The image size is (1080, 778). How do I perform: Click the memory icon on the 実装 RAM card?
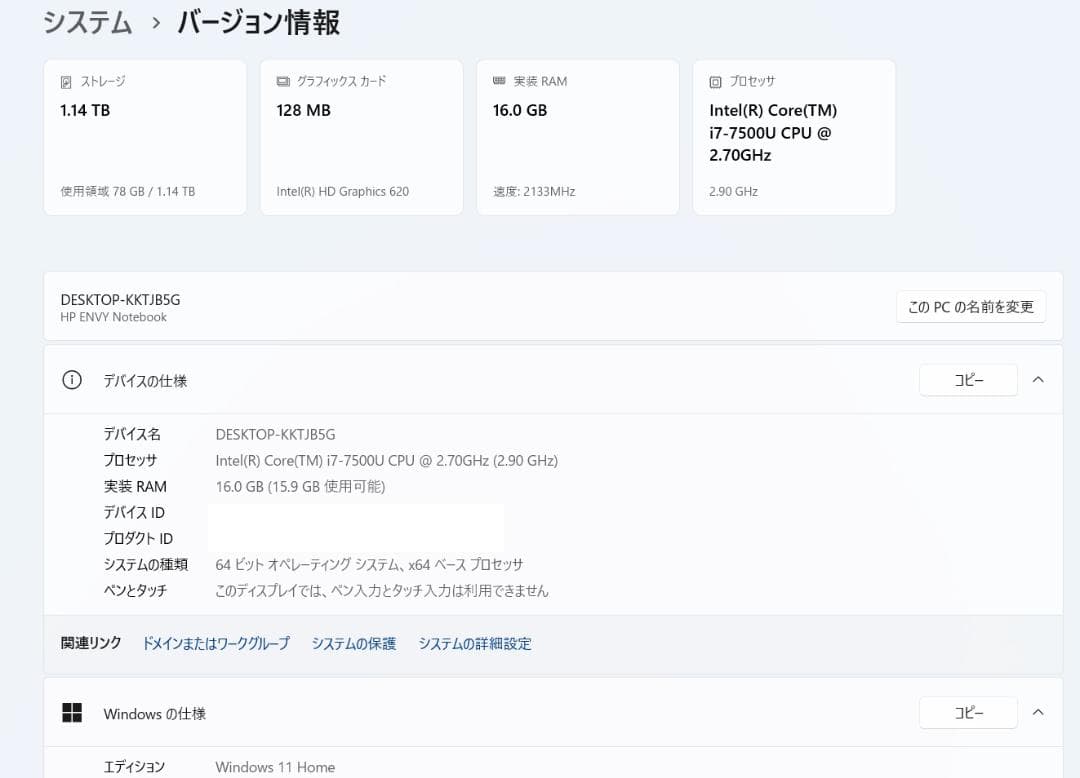498,81
